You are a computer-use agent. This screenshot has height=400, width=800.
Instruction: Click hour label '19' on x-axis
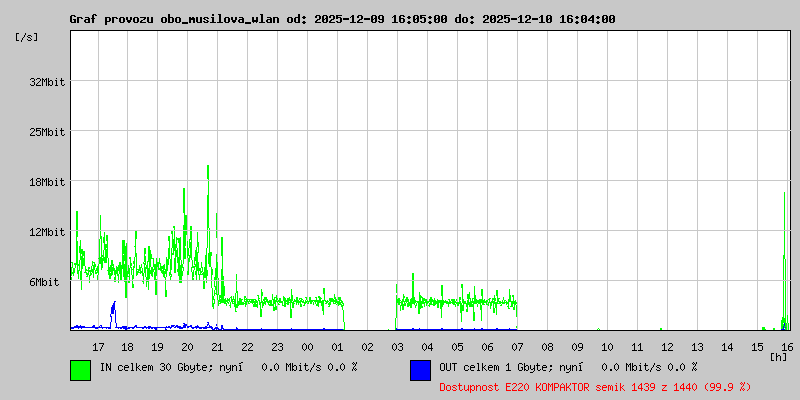tap(158, 347)
